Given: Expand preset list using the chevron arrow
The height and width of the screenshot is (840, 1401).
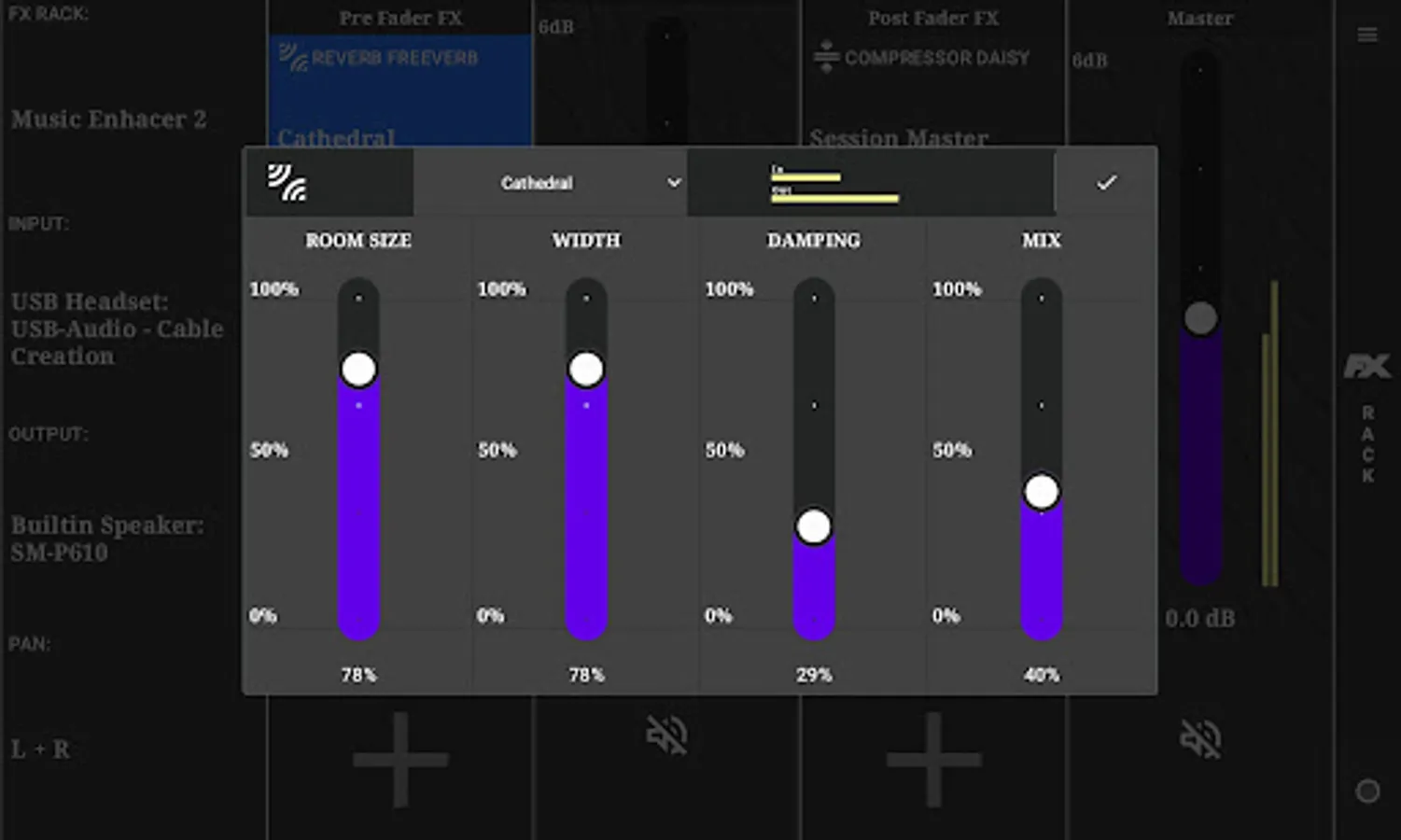Looking at the screenshot, I should [674, 183].
